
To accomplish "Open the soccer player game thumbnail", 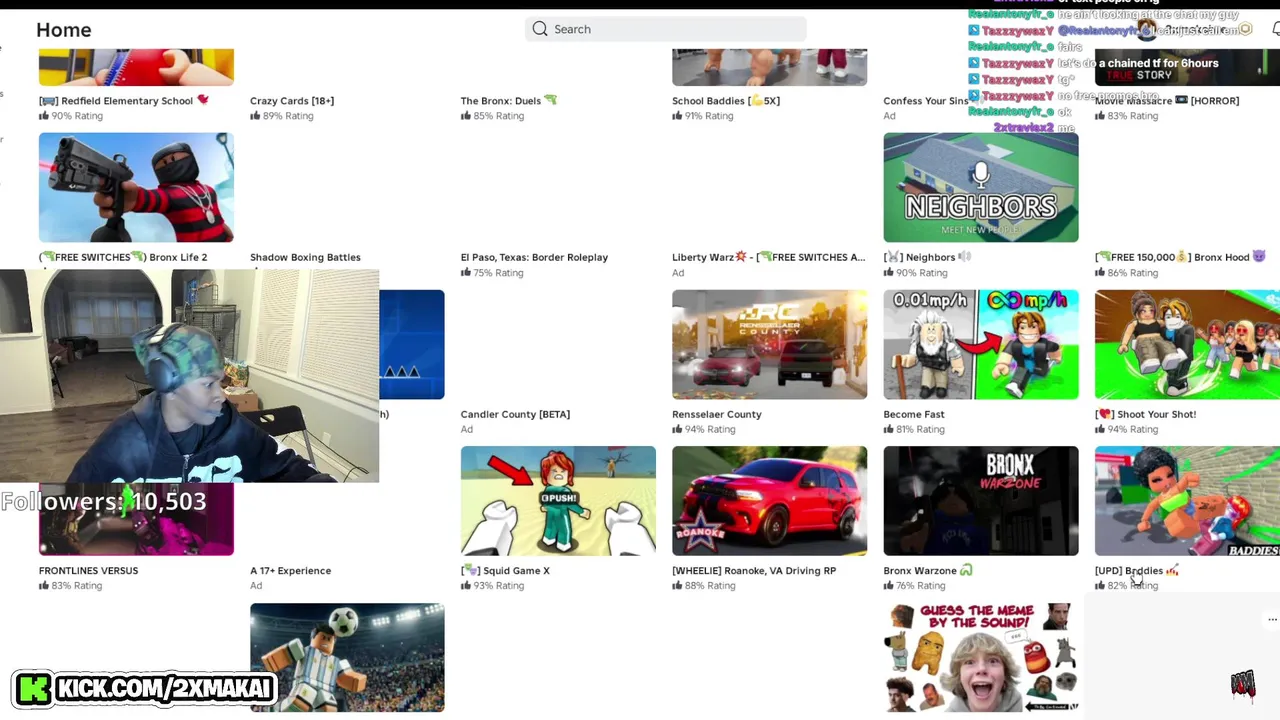I will coord(347,658).
